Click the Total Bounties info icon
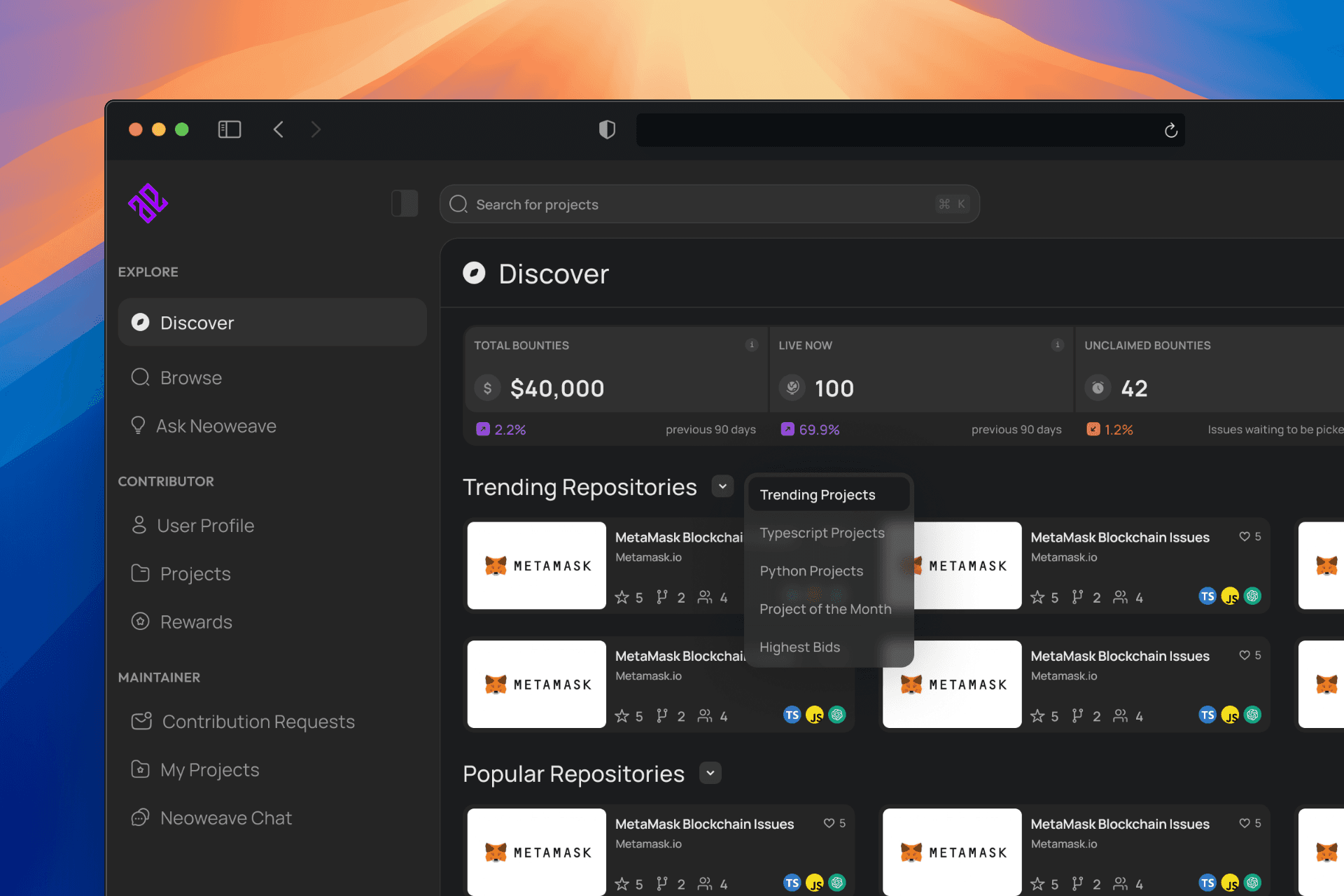The width and height of the screenshot is (1344, 896). tap(752, 344)
